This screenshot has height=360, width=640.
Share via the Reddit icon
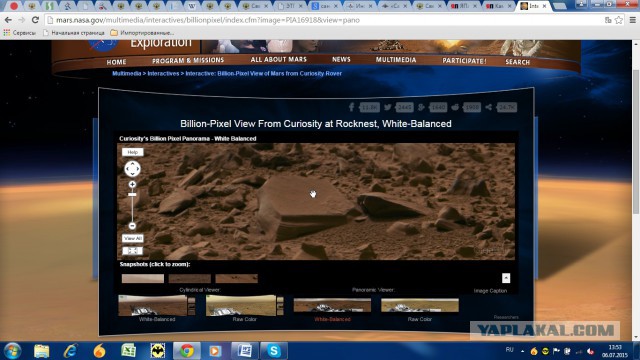coord(455,107)
